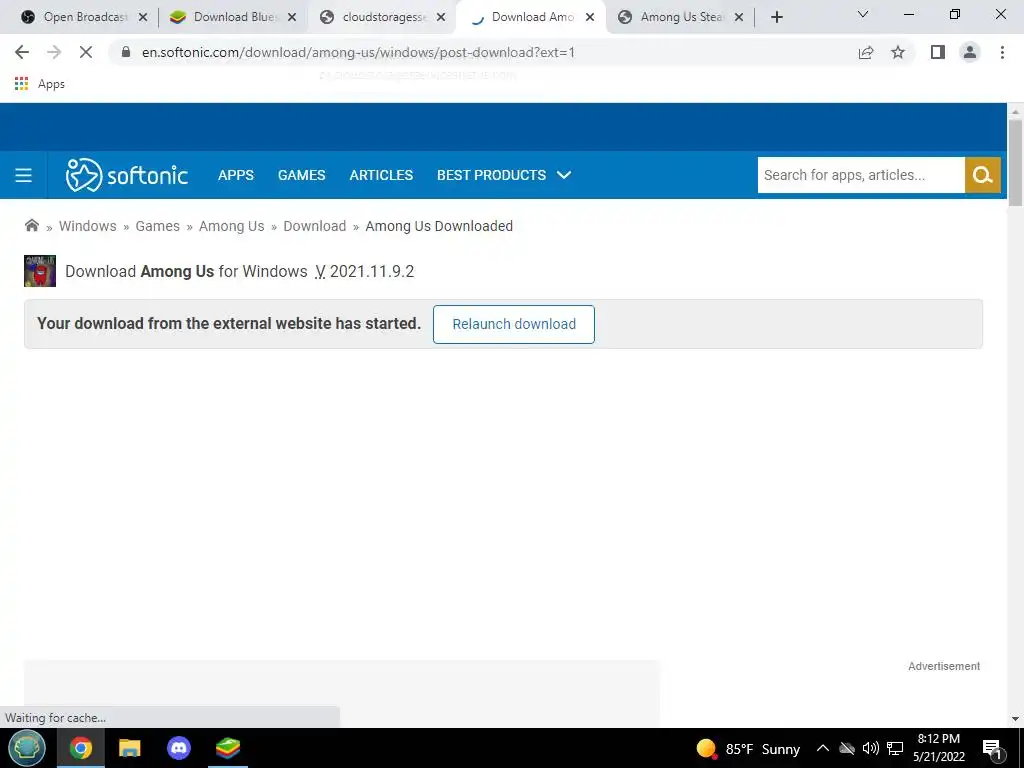
Task: Close the Open Broadcast tab
Action: pyautogui.click(x=143, y=18)
